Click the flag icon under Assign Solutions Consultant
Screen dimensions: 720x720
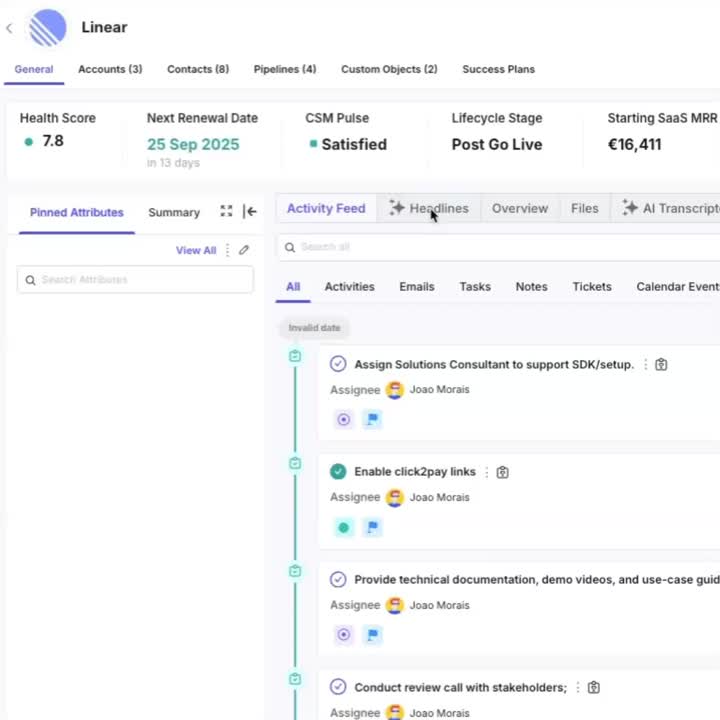[372, 419]
